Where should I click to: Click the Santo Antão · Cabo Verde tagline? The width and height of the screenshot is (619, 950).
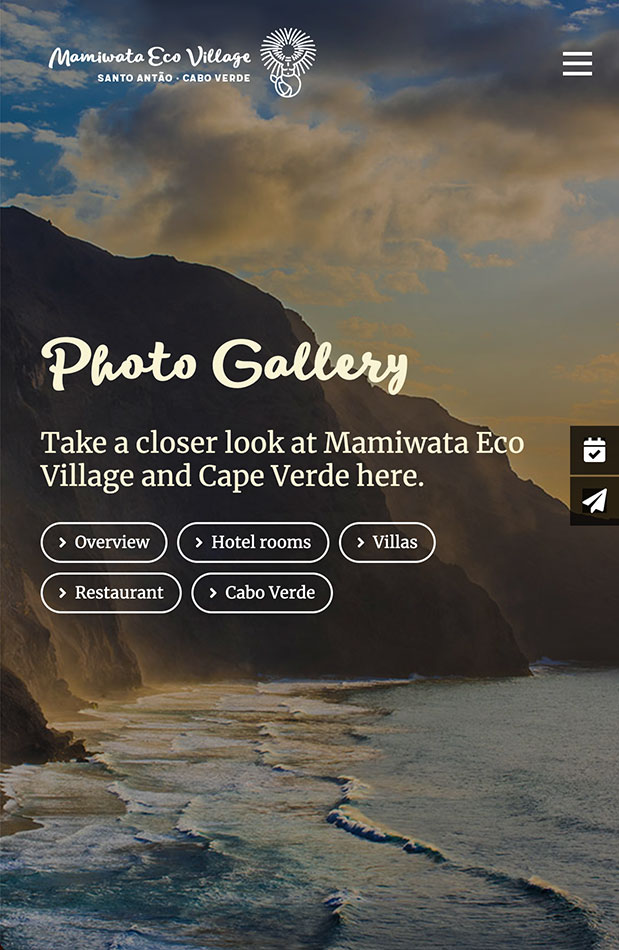(x=174, y=78)
